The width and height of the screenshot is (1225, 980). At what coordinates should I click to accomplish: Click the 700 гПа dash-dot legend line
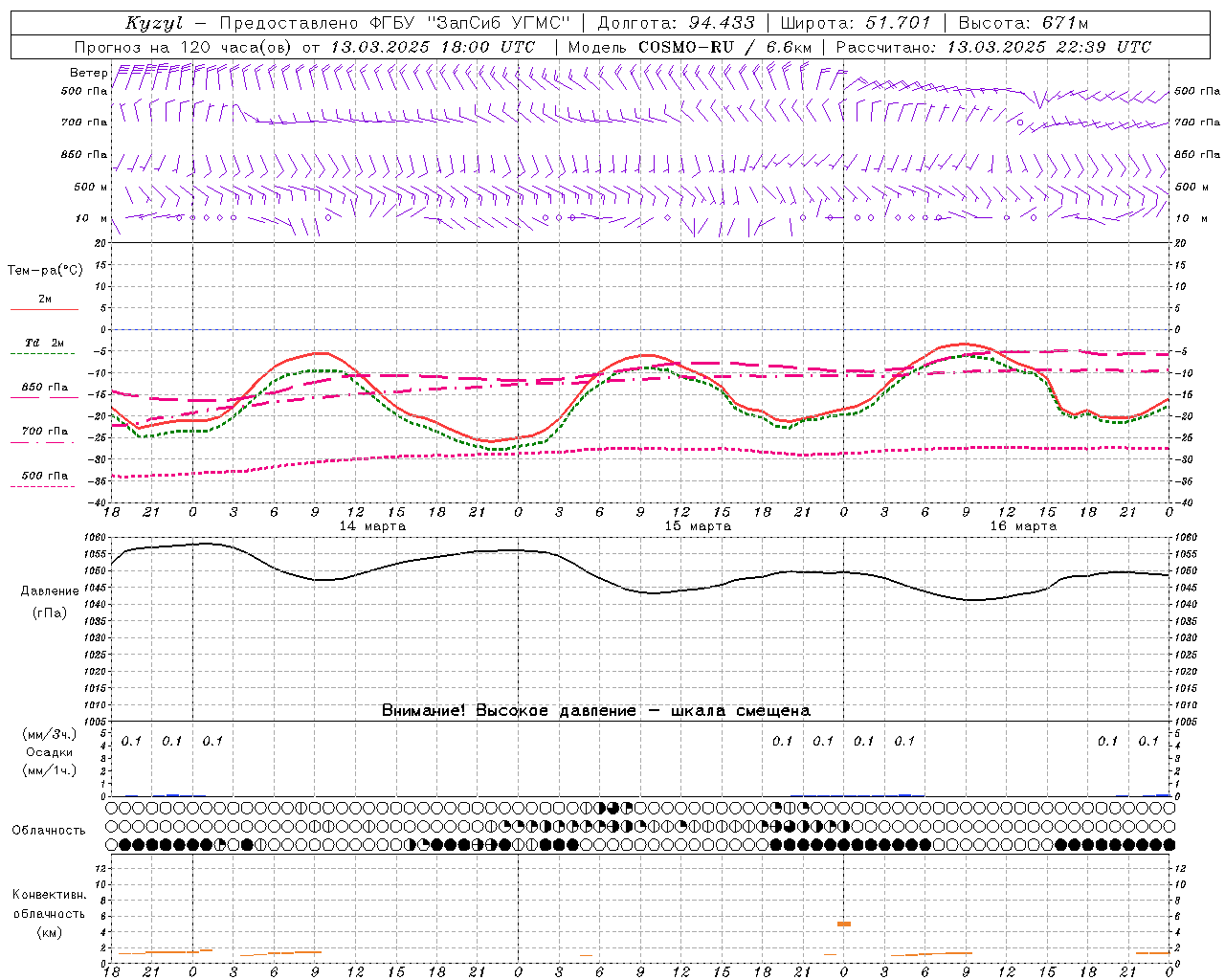click(44, 442)
